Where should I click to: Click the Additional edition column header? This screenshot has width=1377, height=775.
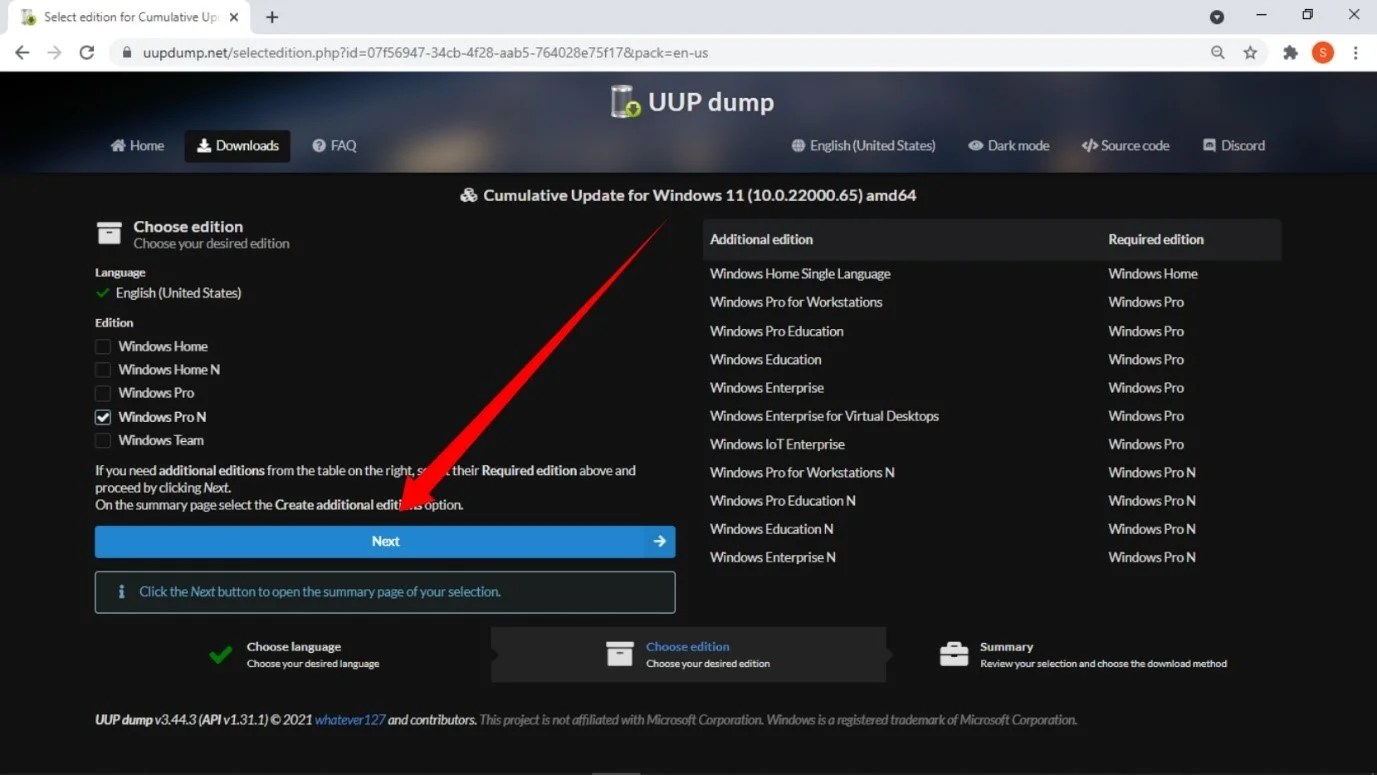point(761,240)
